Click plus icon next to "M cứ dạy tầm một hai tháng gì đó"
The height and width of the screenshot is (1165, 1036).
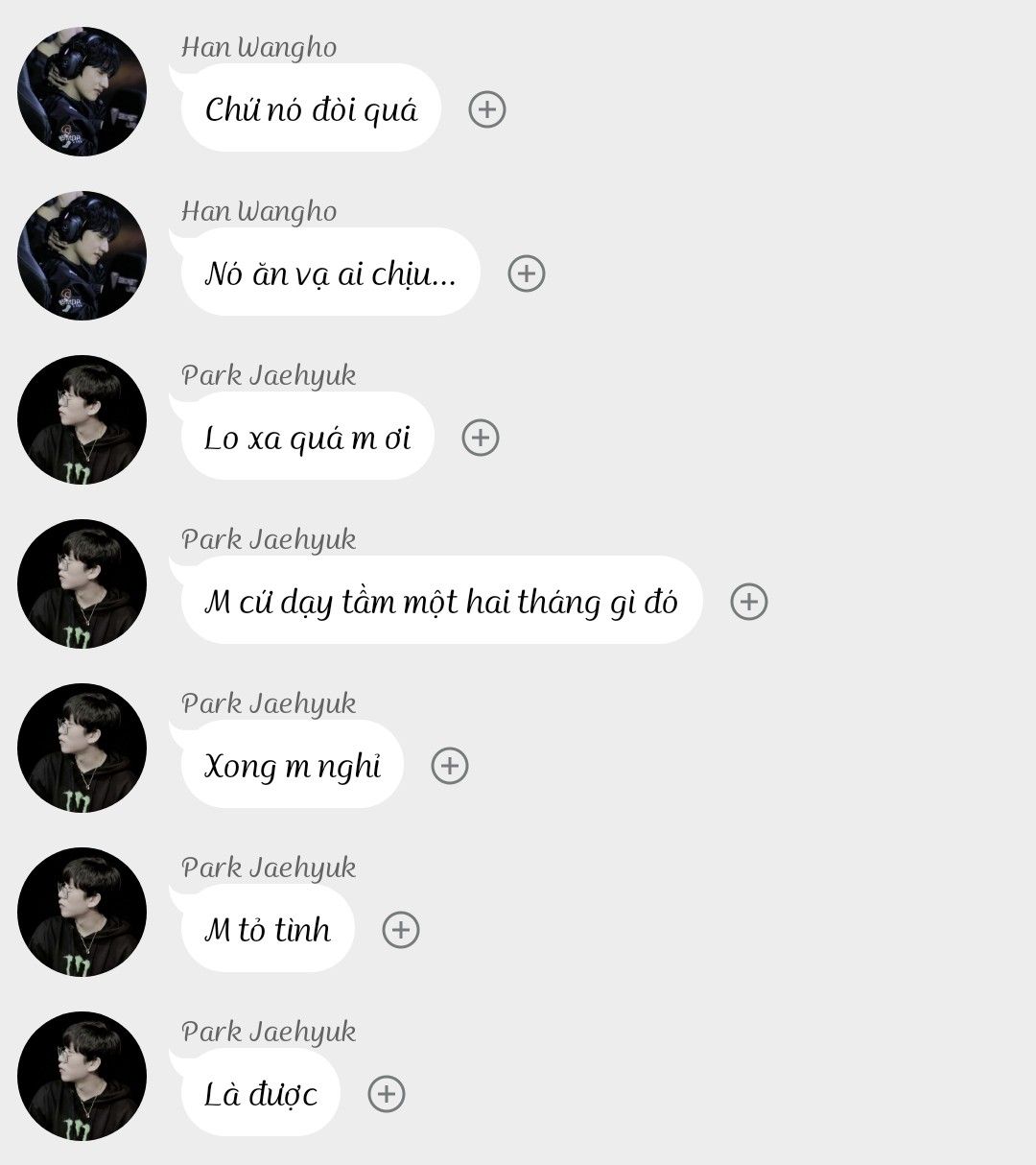pyautogui.click(x=748, y=602)
